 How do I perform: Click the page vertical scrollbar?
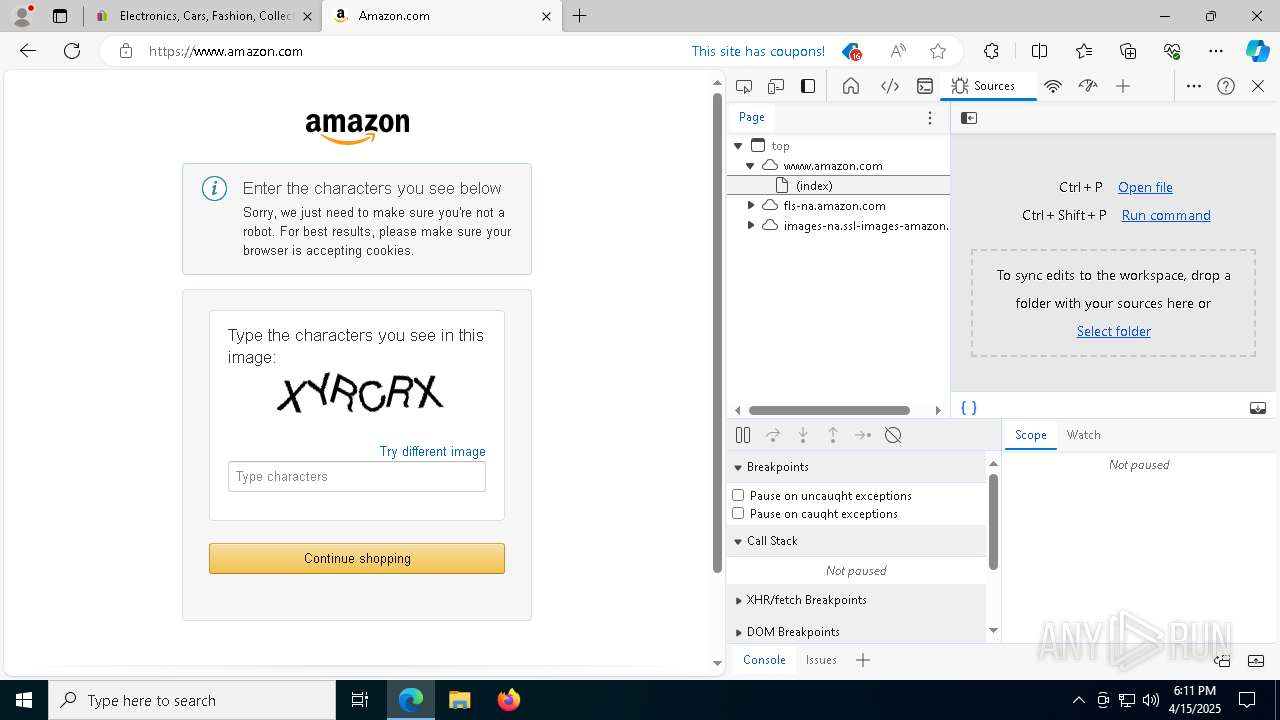(x=717, y=333)
